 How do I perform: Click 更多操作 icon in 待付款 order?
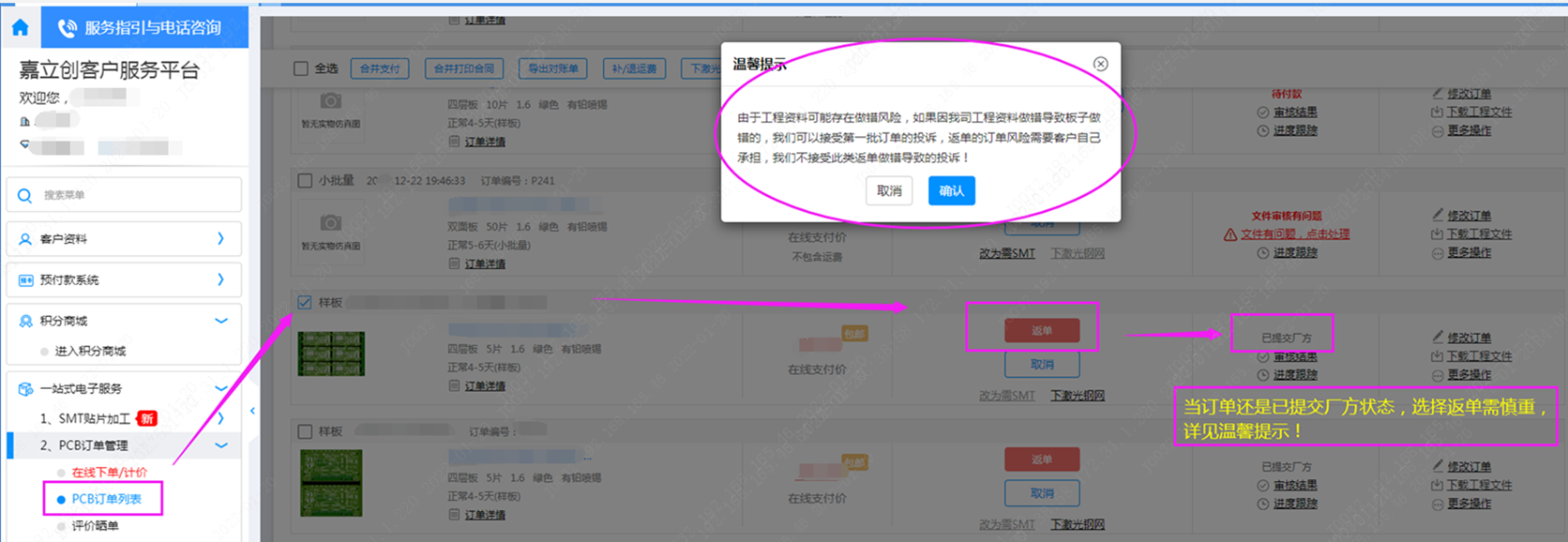coord(1438,130)
